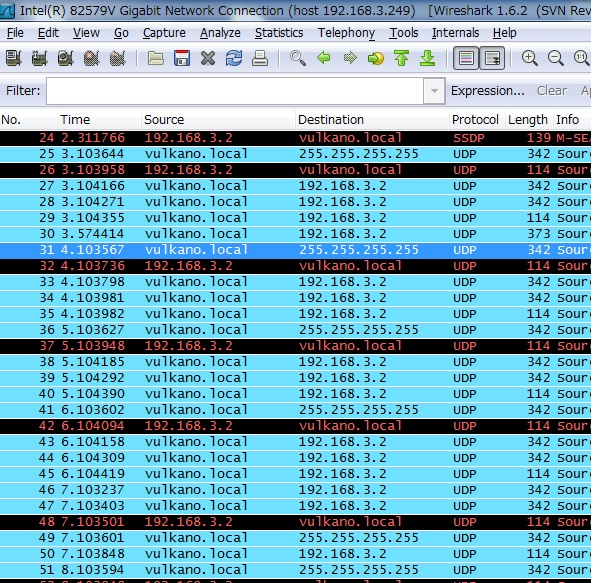Viewport: 601px width, 583px height.
Task: Click the Wireshark title bar app icon
Action: pos(7,11)
